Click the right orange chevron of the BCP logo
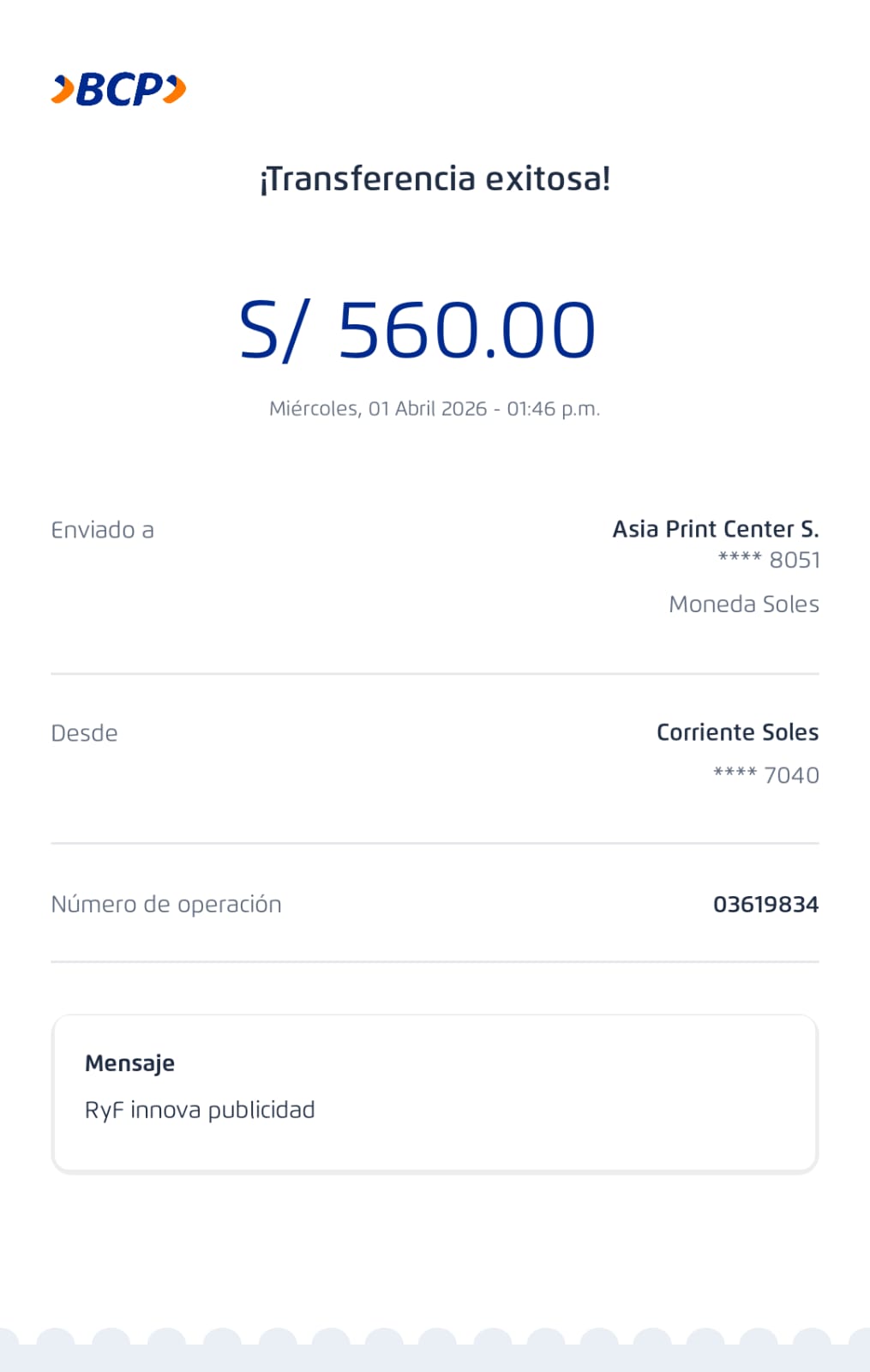870x1372 pixels. (175, 89)
